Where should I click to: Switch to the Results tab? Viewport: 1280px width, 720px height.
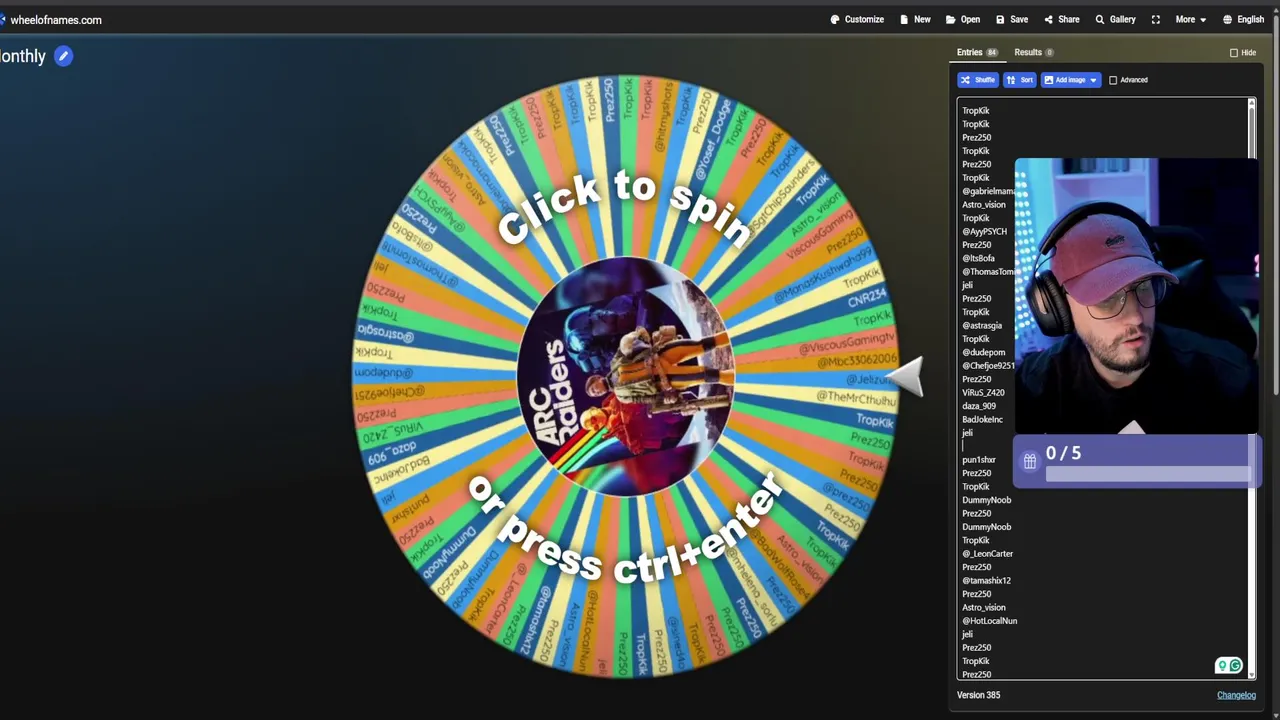(x=1033, y=52)
